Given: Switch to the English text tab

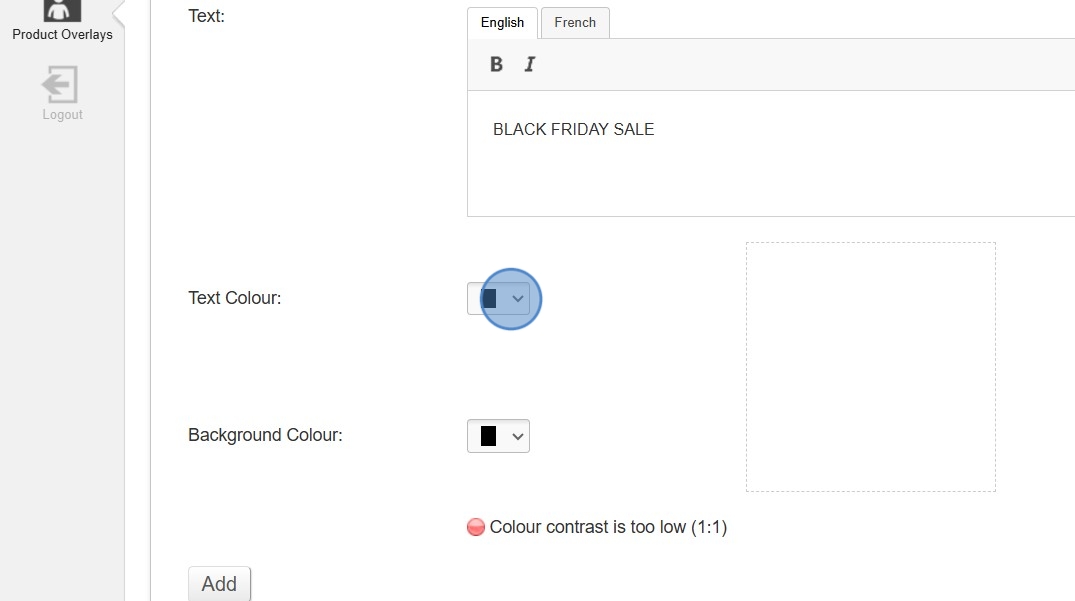Looking at the screenshot, I should tap(502, 22).
